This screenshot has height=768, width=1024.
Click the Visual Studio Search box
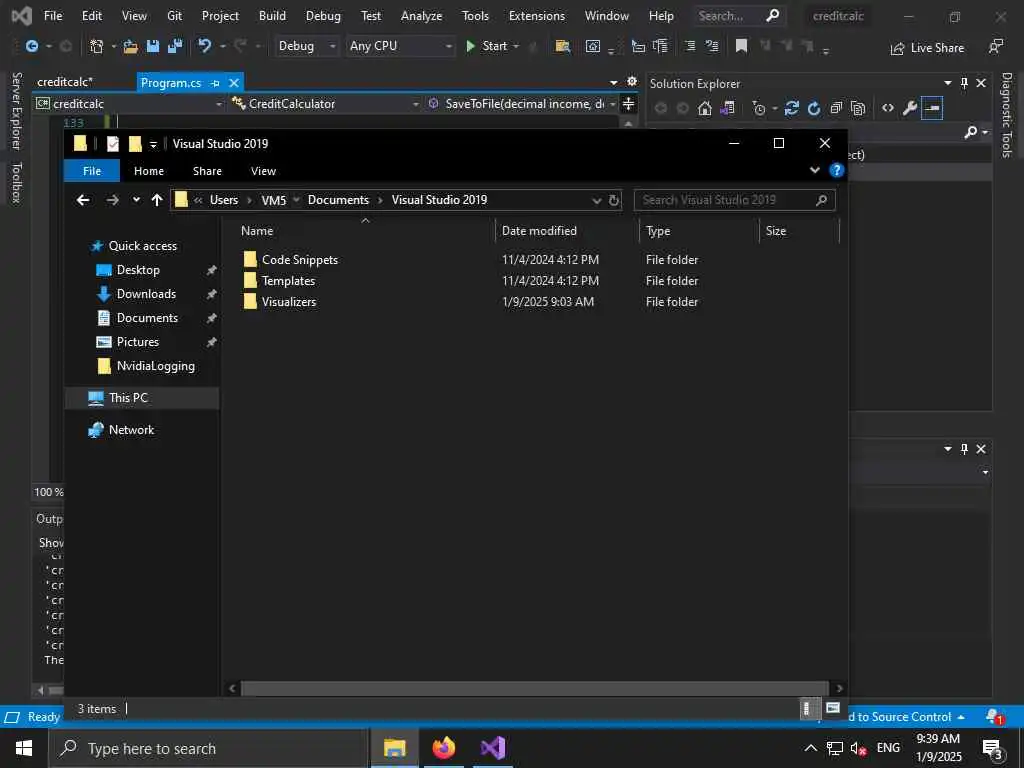[739, 16]
